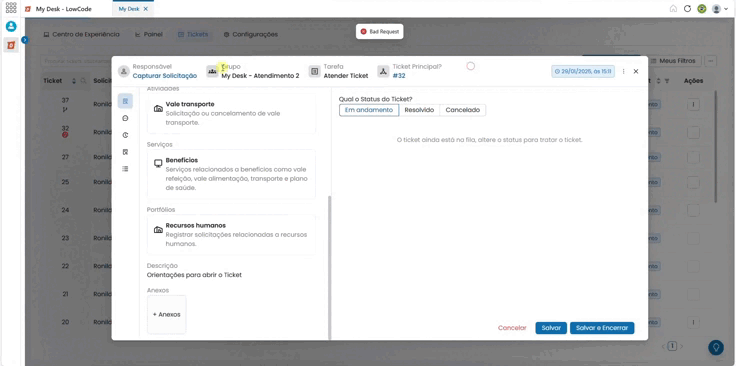The image size is (736, 366).
Task: Select the Recursos humanos portfolio card
Action: pyautogui.click(x=231, y=235)
